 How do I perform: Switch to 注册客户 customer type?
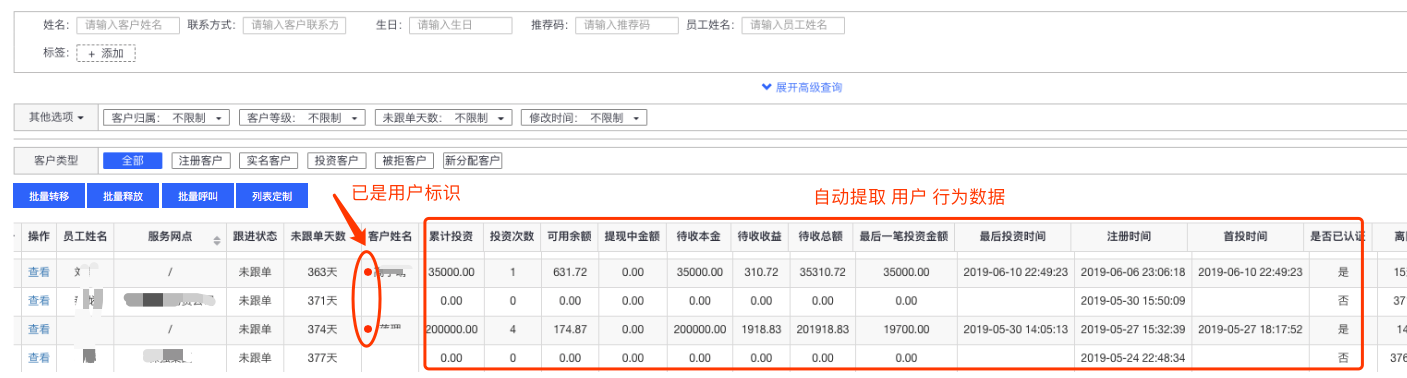[201, 160]
